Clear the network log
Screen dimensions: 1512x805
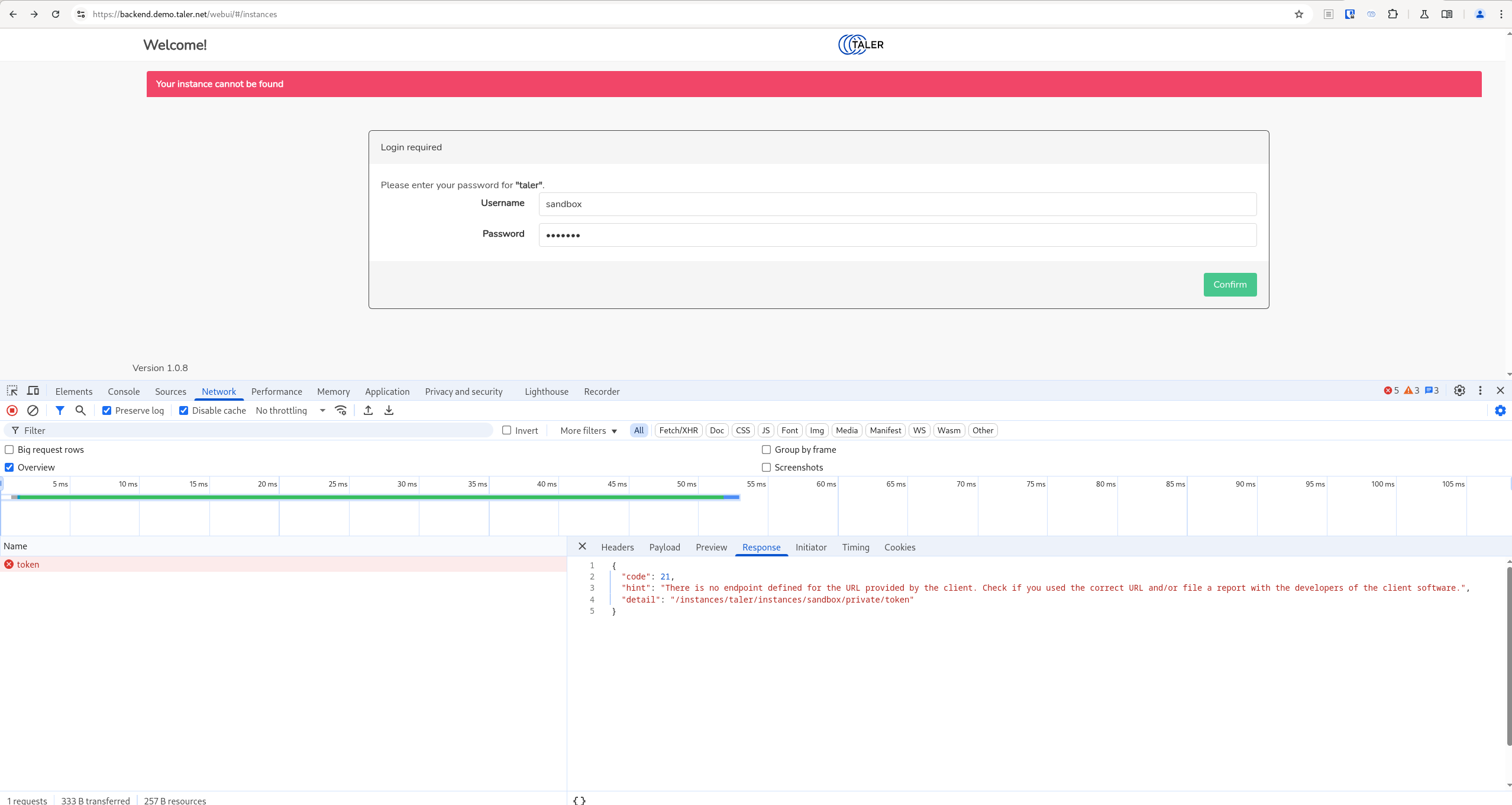pos(33,410)
